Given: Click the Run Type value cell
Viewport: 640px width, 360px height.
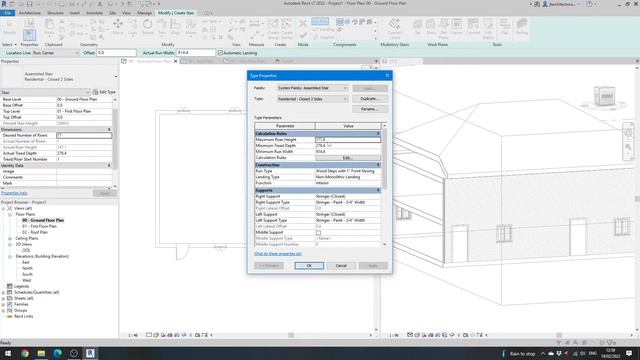Looking at the screenshot, I should 348,171.
